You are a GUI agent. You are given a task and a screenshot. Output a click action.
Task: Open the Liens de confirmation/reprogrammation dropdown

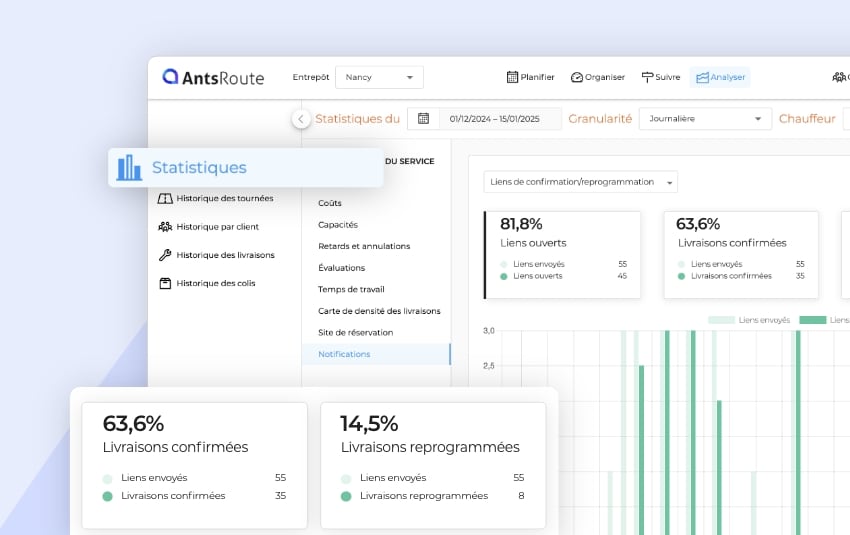coord(580,182)
